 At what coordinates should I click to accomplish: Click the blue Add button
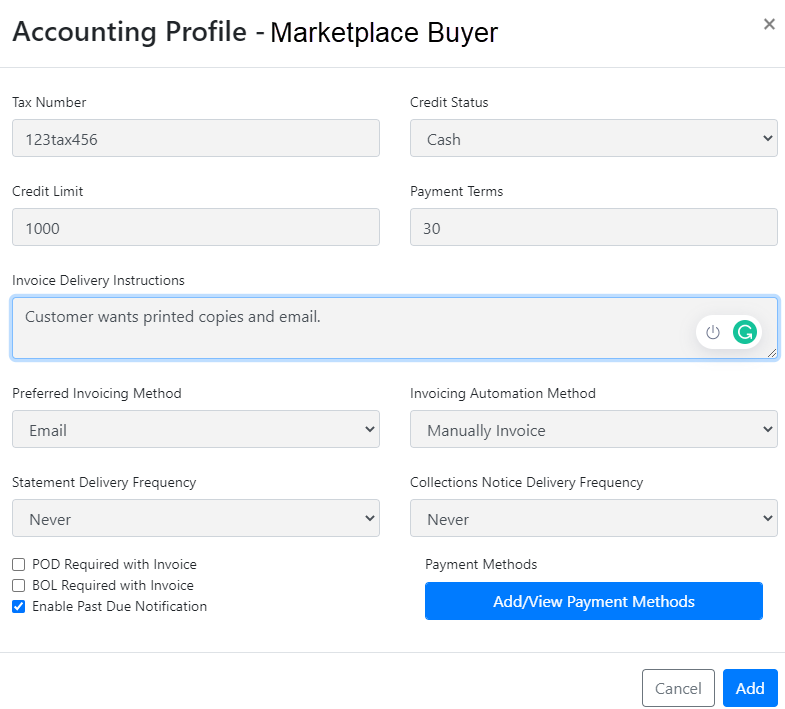click(750, 688)
